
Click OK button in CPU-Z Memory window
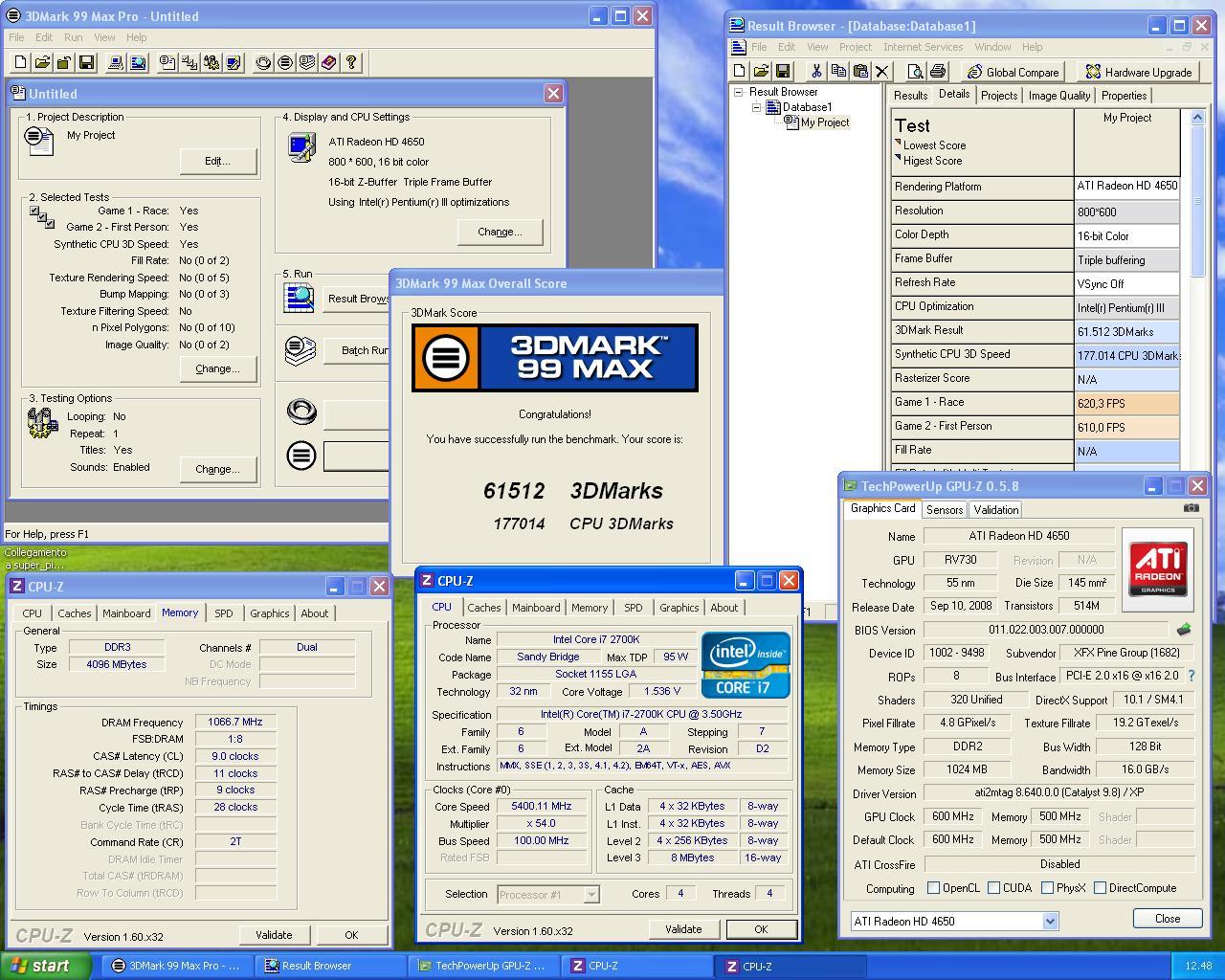(x=351, y=935)
